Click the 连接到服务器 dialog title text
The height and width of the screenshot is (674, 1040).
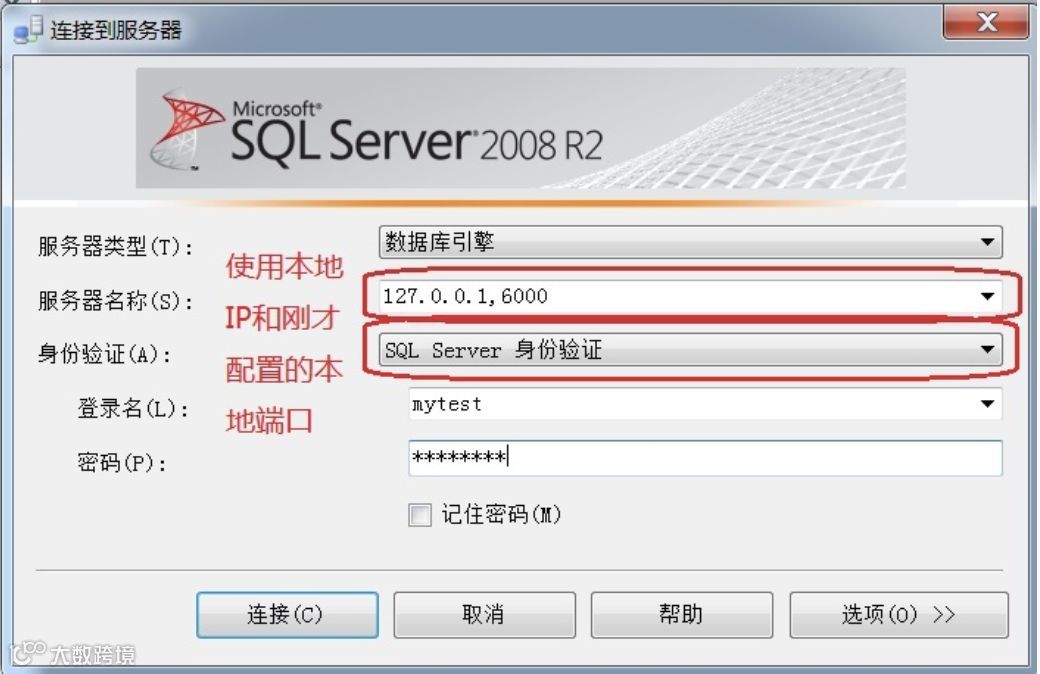pos(116,31)
